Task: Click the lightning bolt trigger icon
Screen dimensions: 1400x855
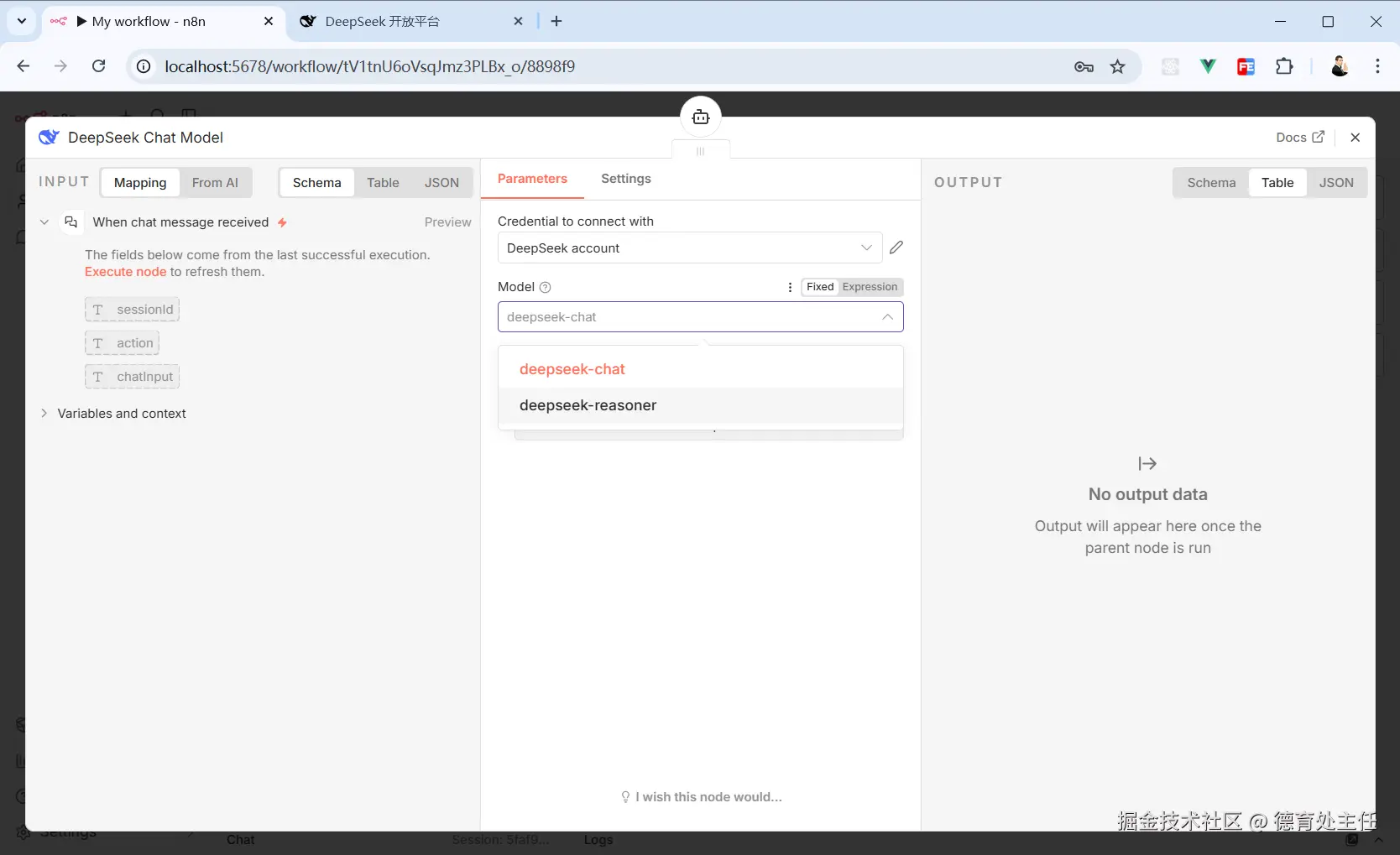Action: [282, 222]
